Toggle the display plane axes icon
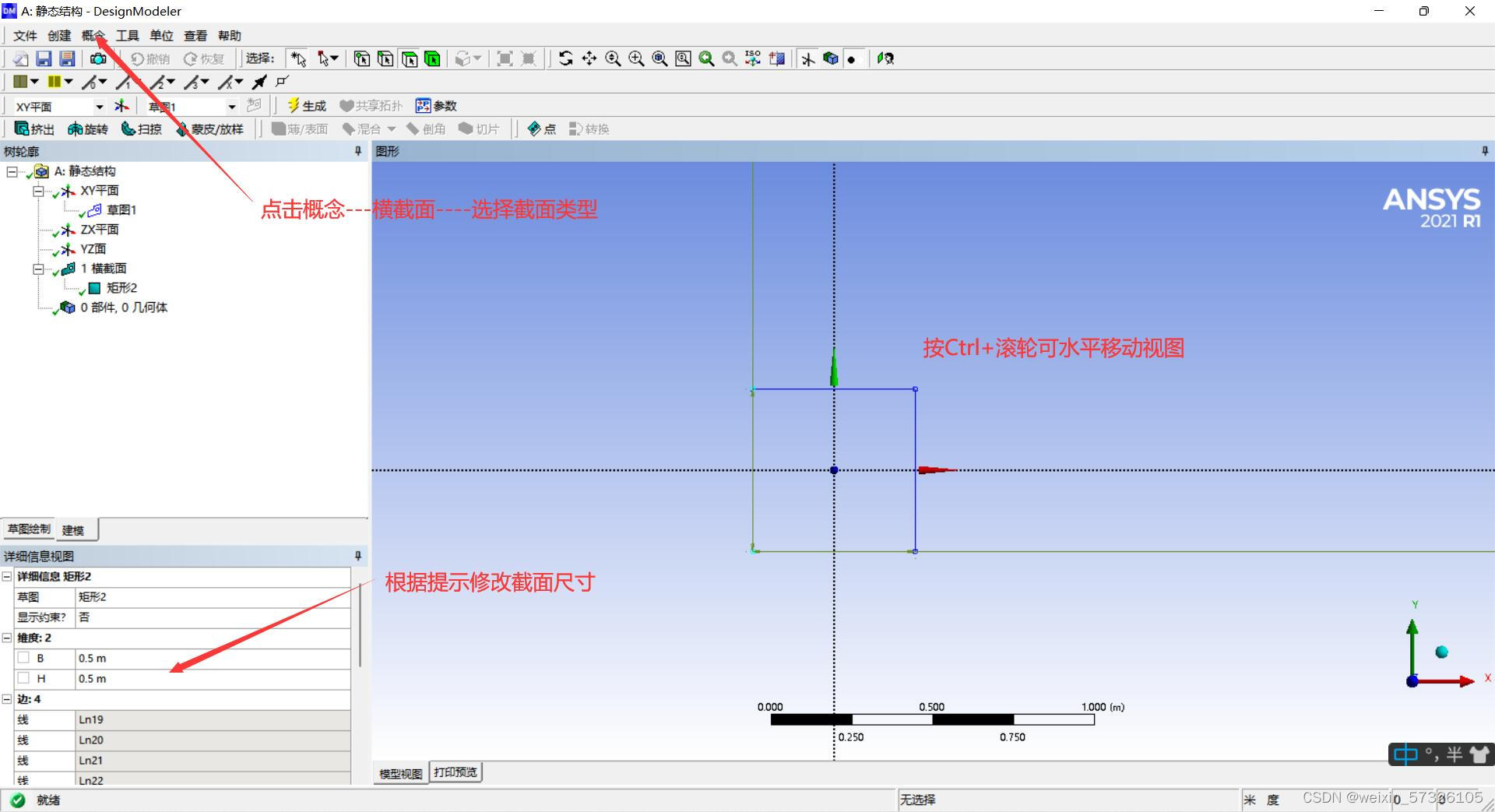Image resolution: width=1495 pixels, height=812 pixels. click(808, 58)
